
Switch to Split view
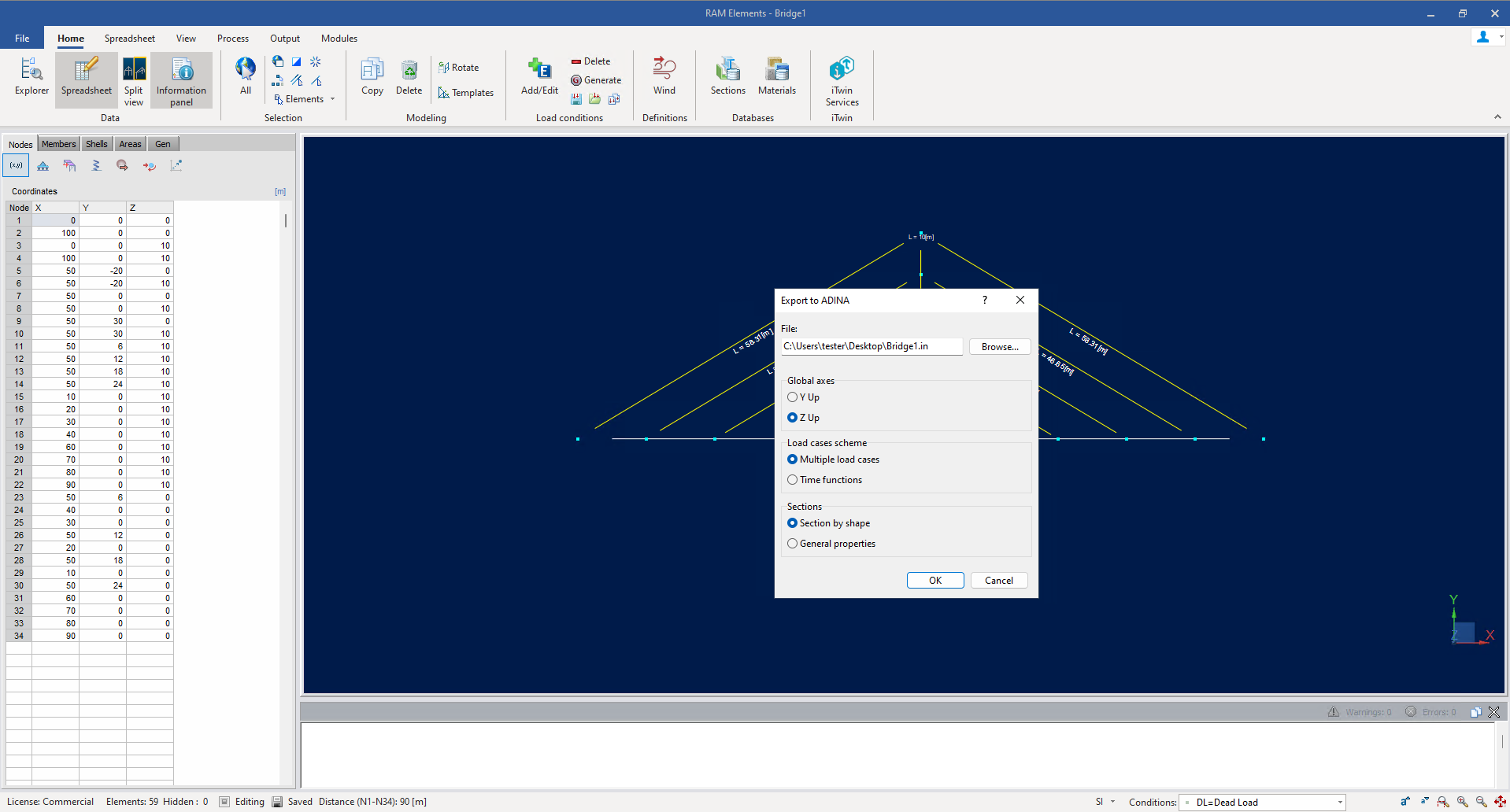[x=134, y=81]
